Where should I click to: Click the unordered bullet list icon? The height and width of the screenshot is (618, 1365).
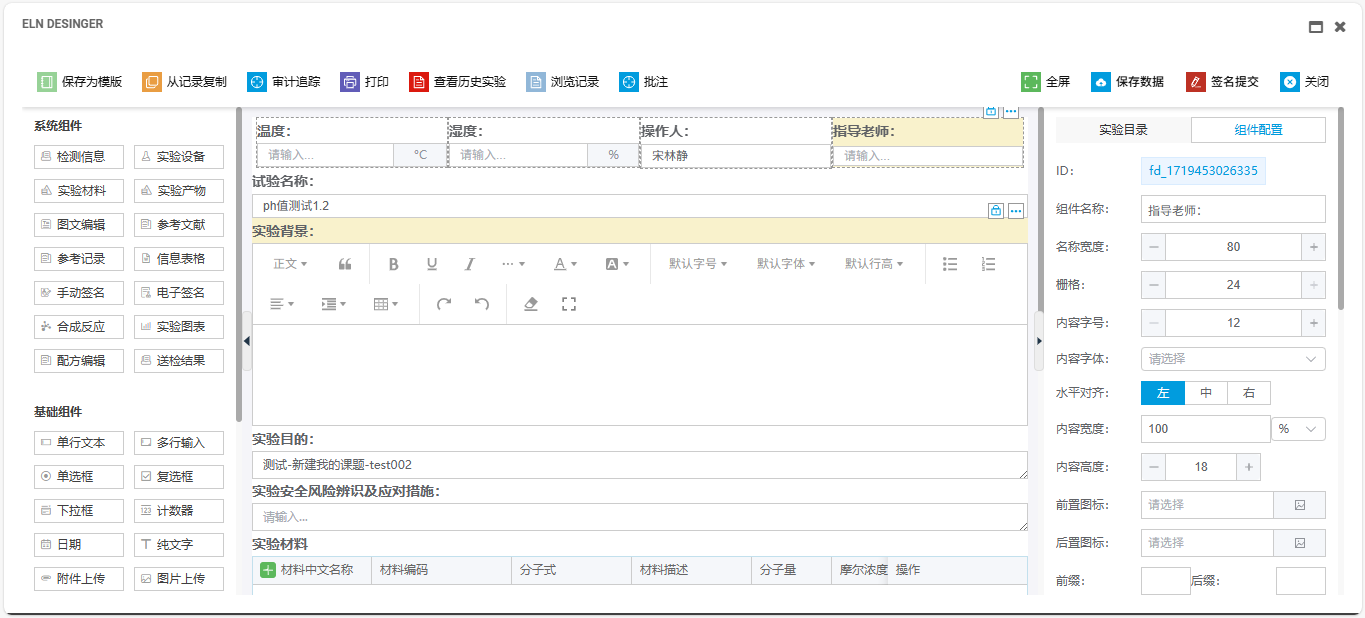click(951, 264)
